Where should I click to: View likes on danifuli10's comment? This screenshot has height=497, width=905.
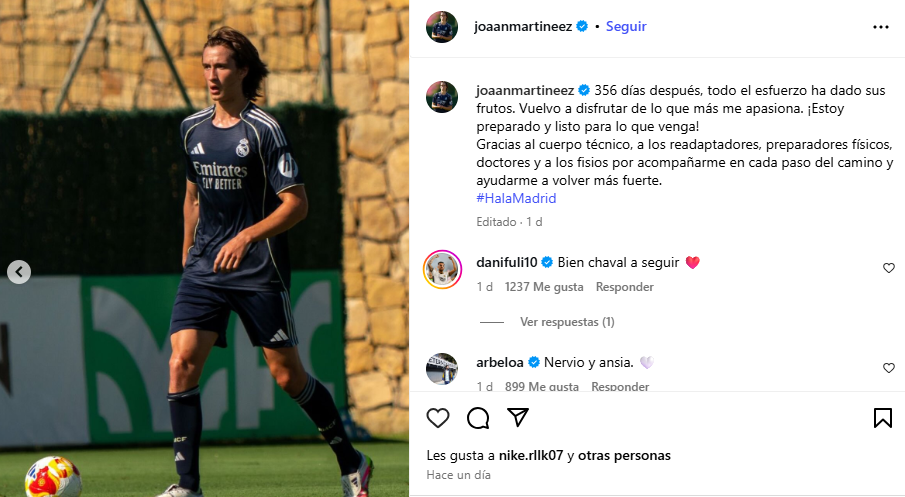(x=544, y=287)
